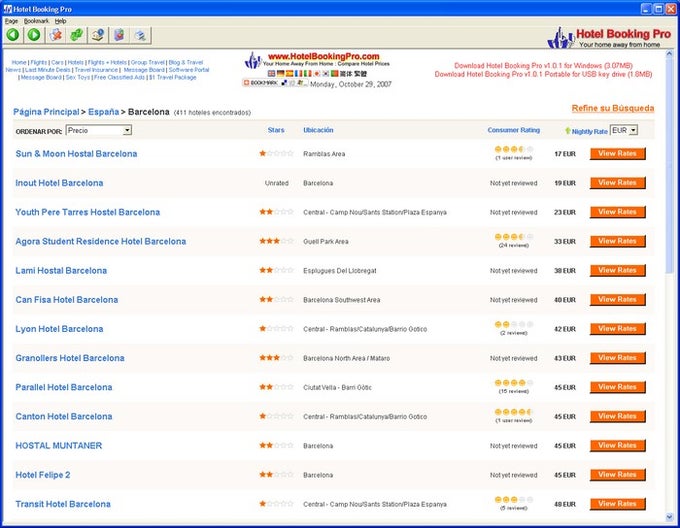Sort by the Ubicación column header
Viewport: 680px width, 528px height.
click(318, 130)
